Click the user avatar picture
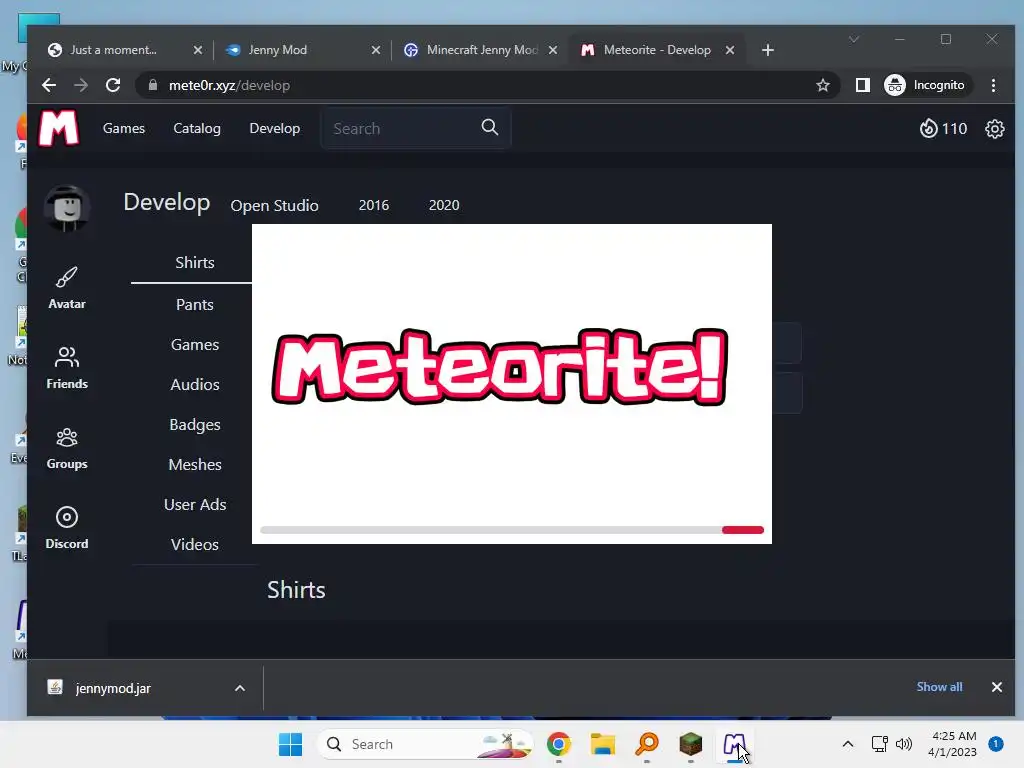 (67, 208)
